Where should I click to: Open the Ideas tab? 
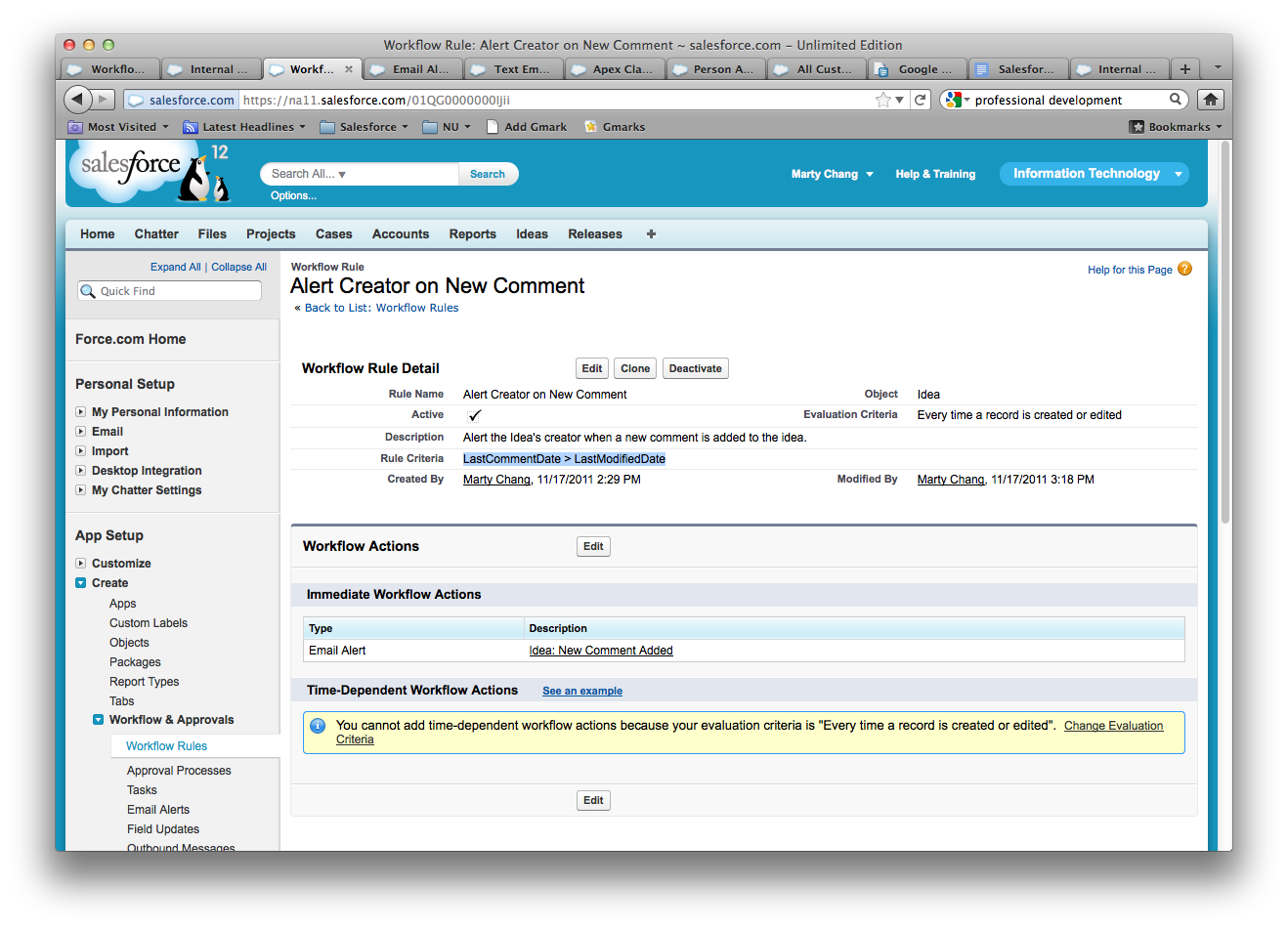[532, 234]
